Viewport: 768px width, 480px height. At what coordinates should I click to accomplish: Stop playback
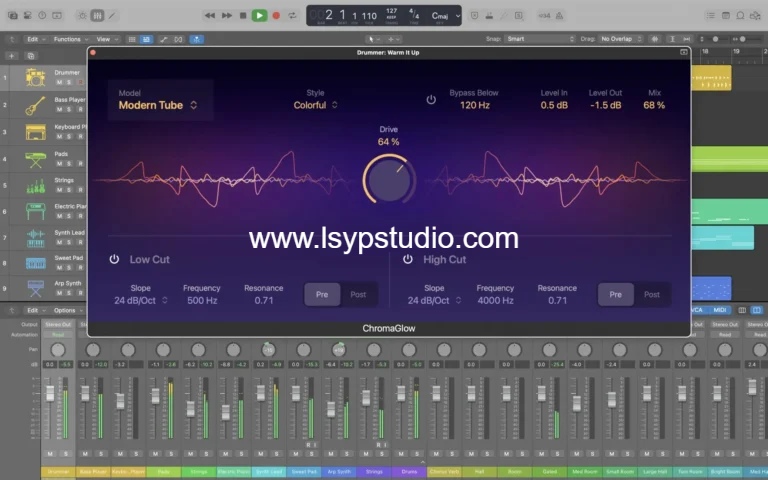(243, 16)
